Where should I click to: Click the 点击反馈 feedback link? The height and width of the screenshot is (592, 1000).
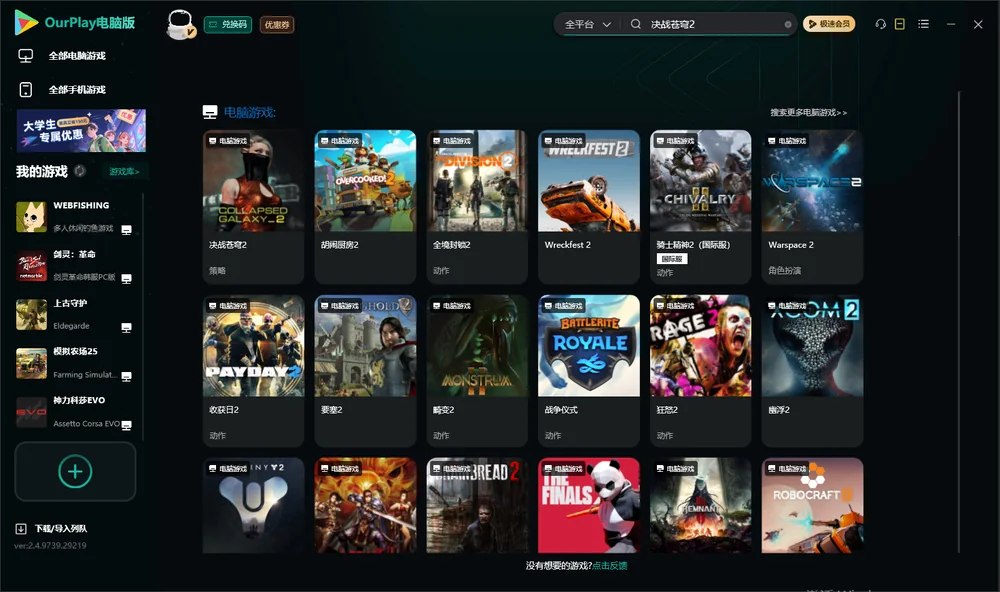(610, 566)
